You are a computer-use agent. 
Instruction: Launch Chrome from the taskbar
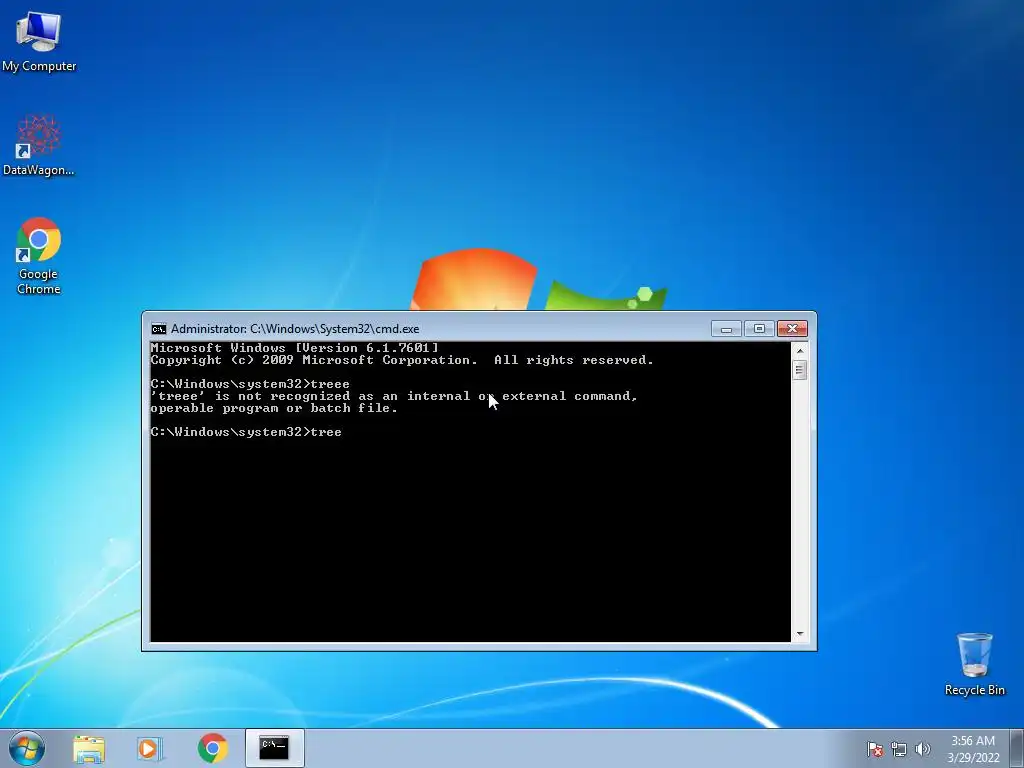[x=212, y=748]
